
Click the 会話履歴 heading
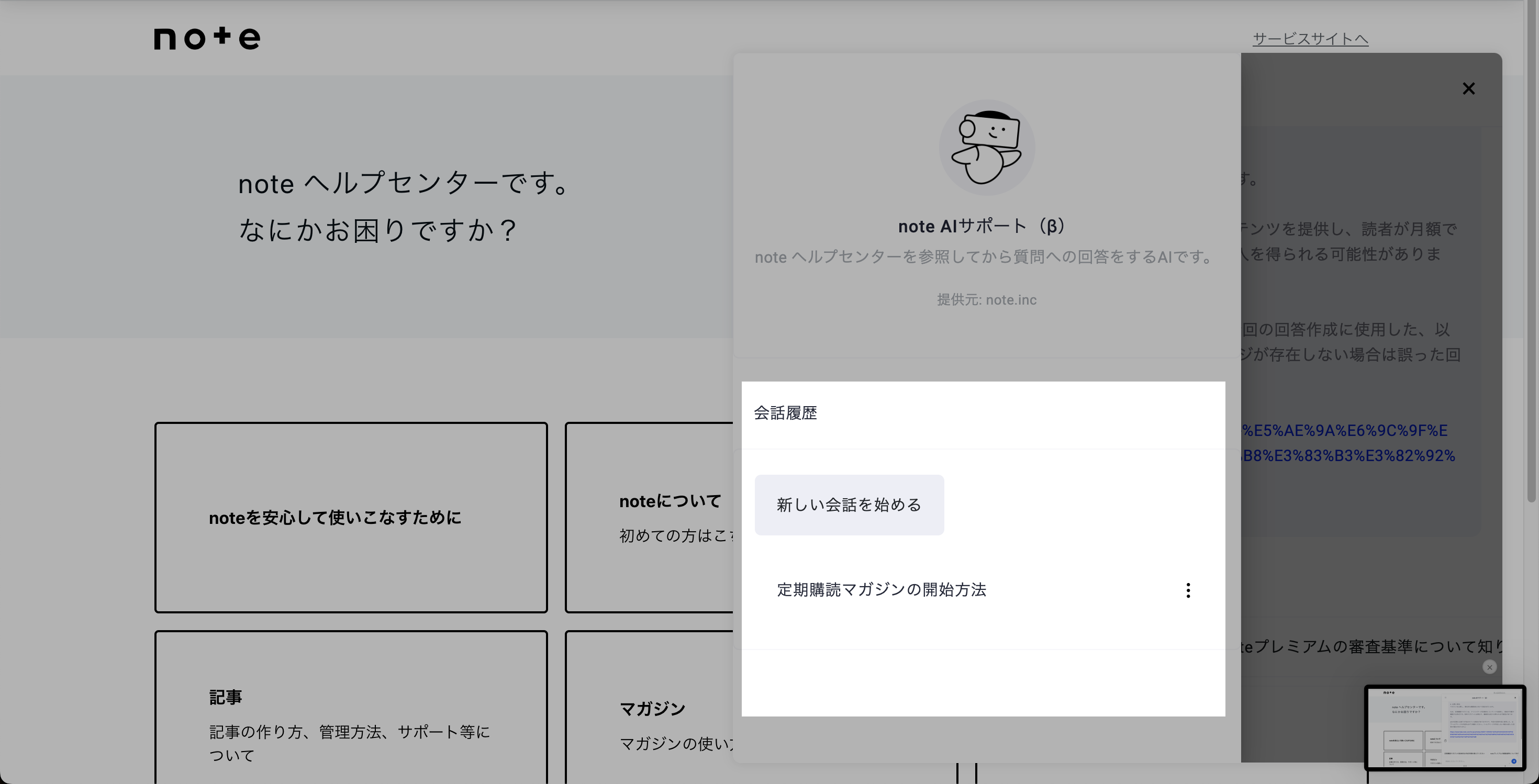click(x=785, y=412)
